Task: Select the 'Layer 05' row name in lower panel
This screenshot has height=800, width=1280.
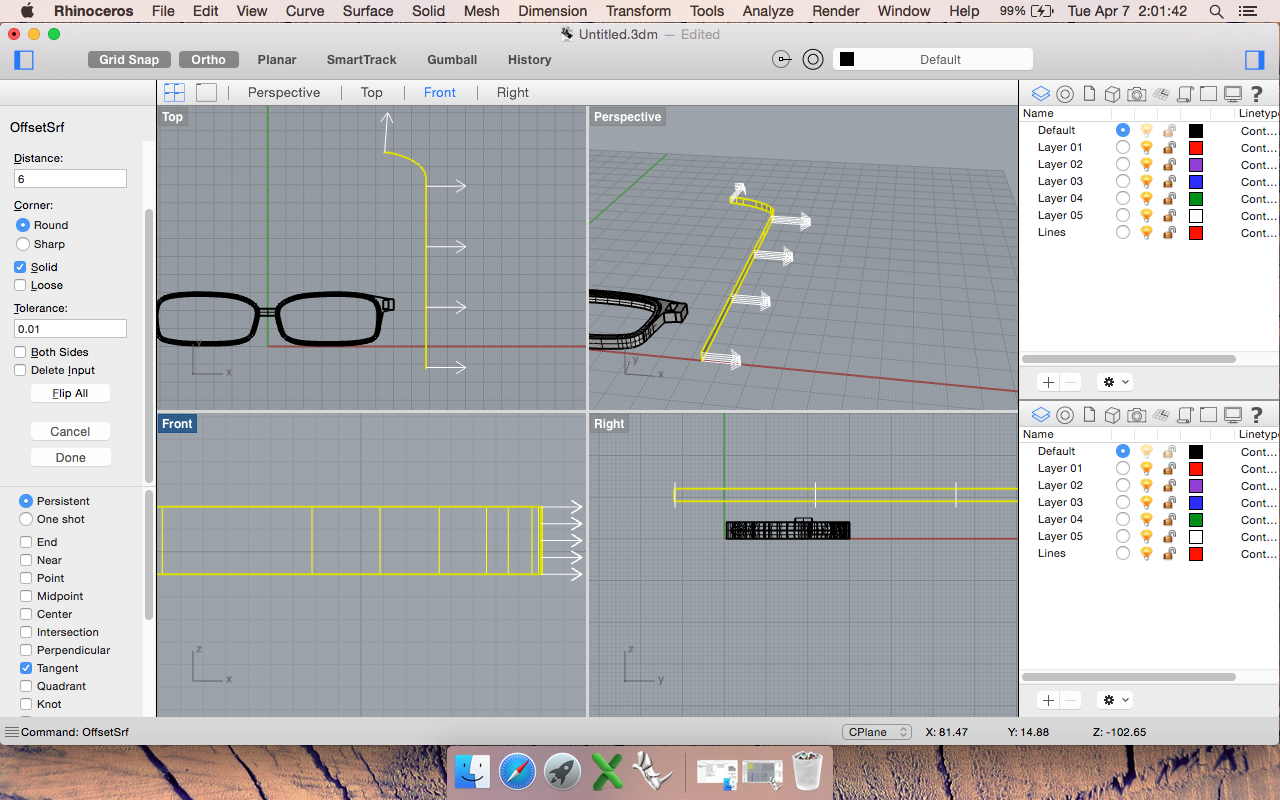Action: point(1060,536)
